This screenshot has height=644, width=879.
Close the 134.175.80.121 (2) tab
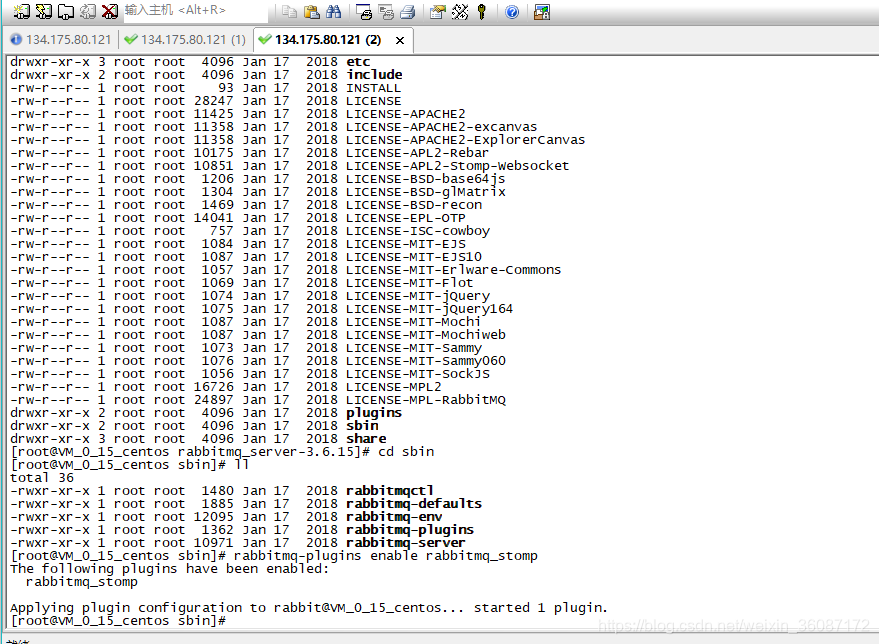[x=400, y=40]
